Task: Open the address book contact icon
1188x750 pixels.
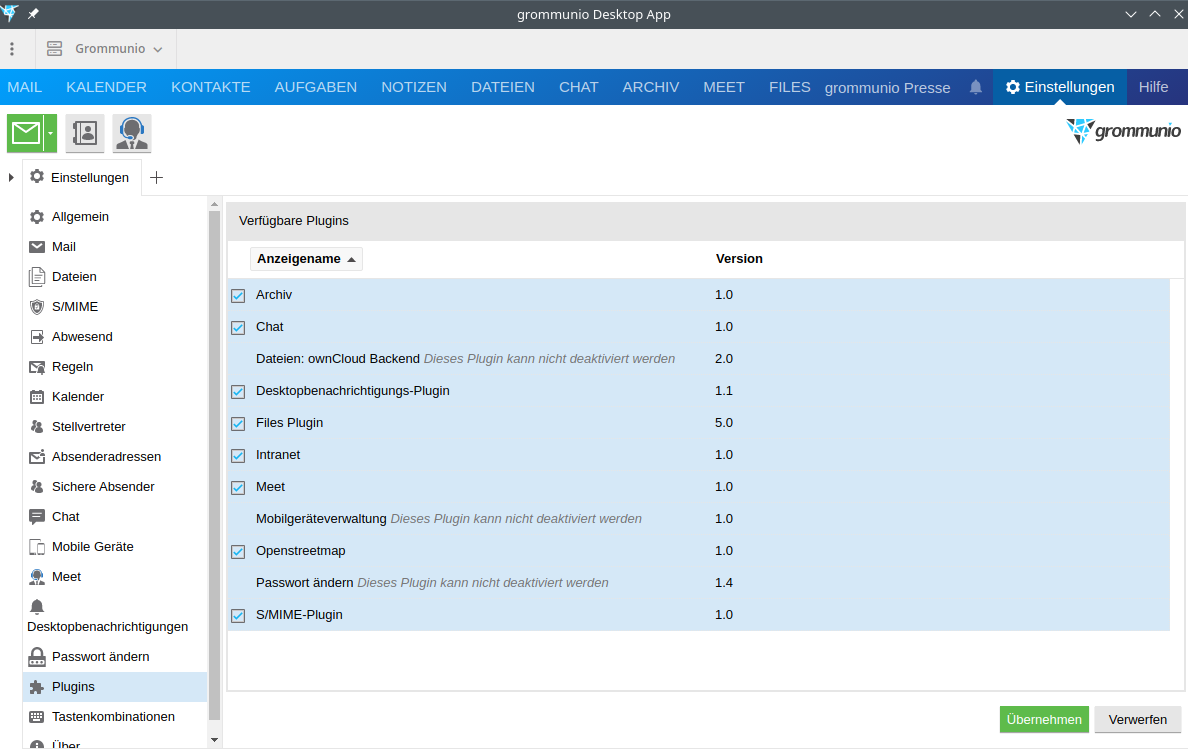Action: 85,133
